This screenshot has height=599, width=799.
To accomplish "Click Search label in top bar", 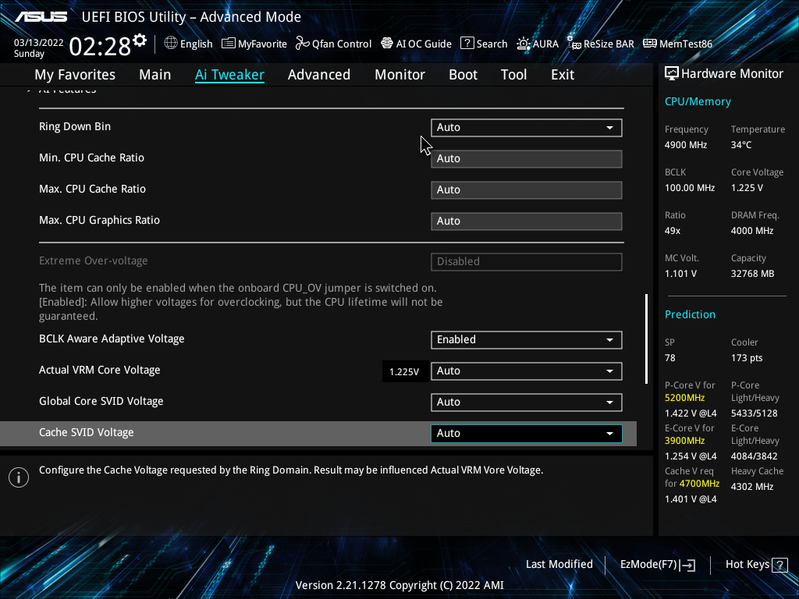I will [x=492, y=44].
